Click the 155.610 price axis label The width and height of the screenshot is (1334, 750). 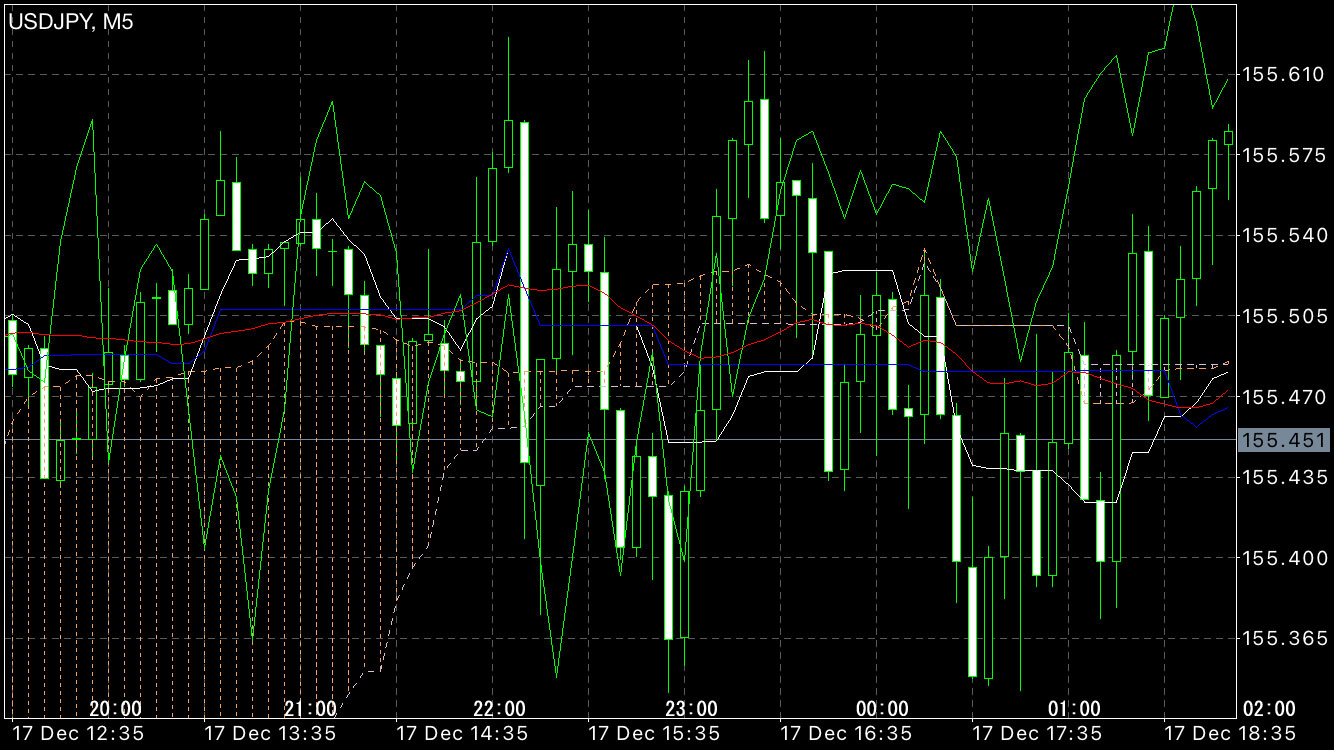pos(1283,74)
